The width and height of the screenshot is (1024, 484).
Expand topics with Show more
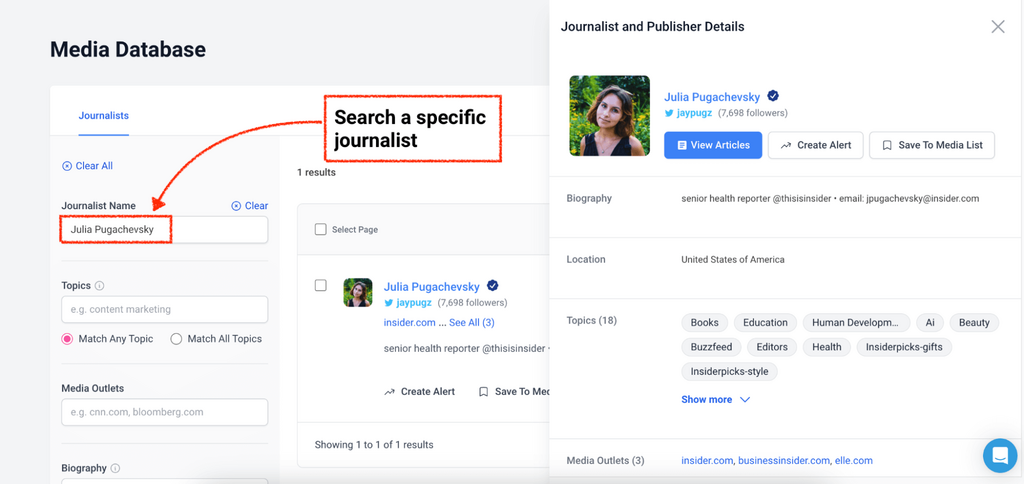pos(715,400)
